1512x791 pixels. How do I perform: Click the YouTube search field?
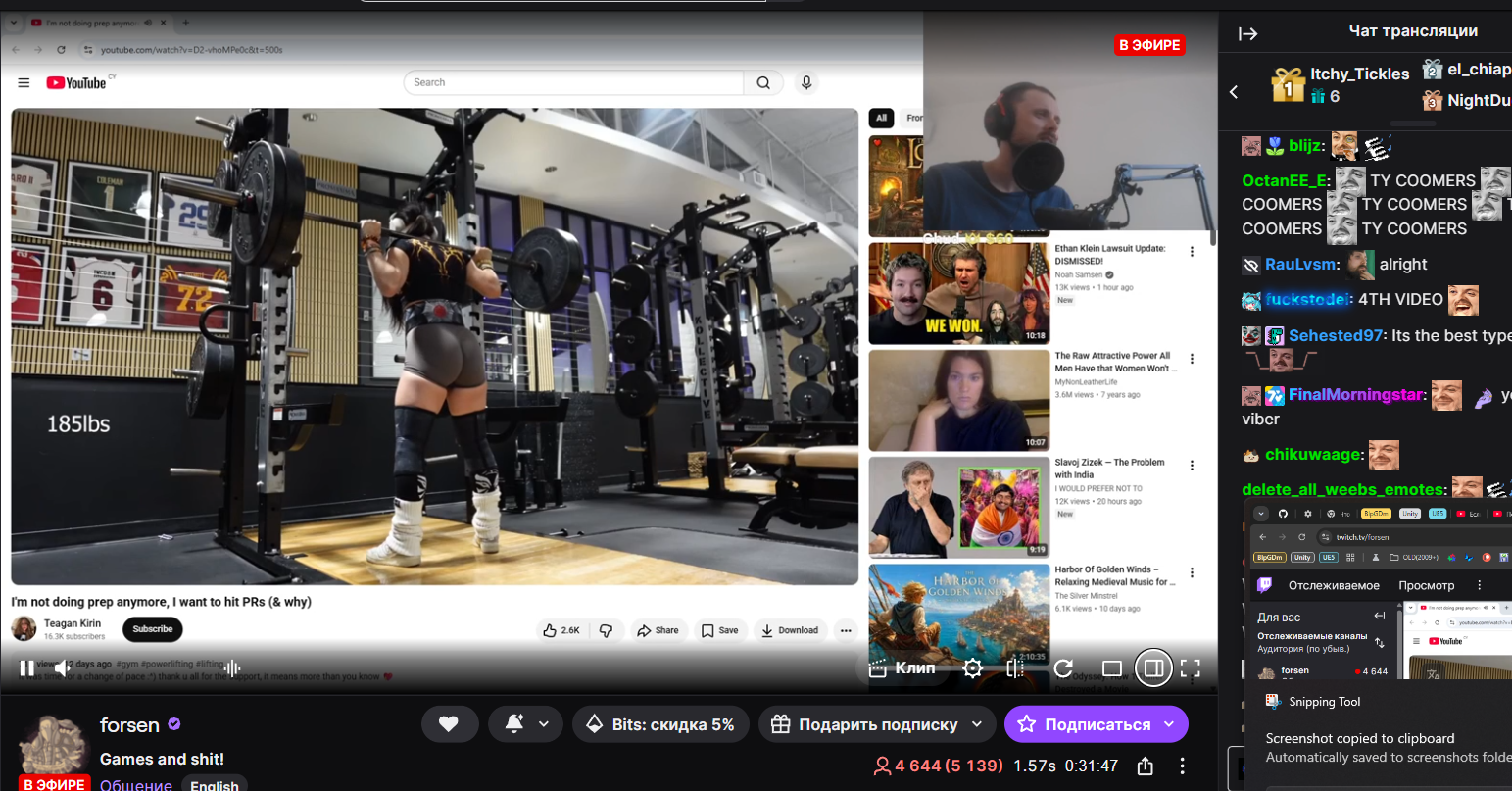(x=573, y=82)
